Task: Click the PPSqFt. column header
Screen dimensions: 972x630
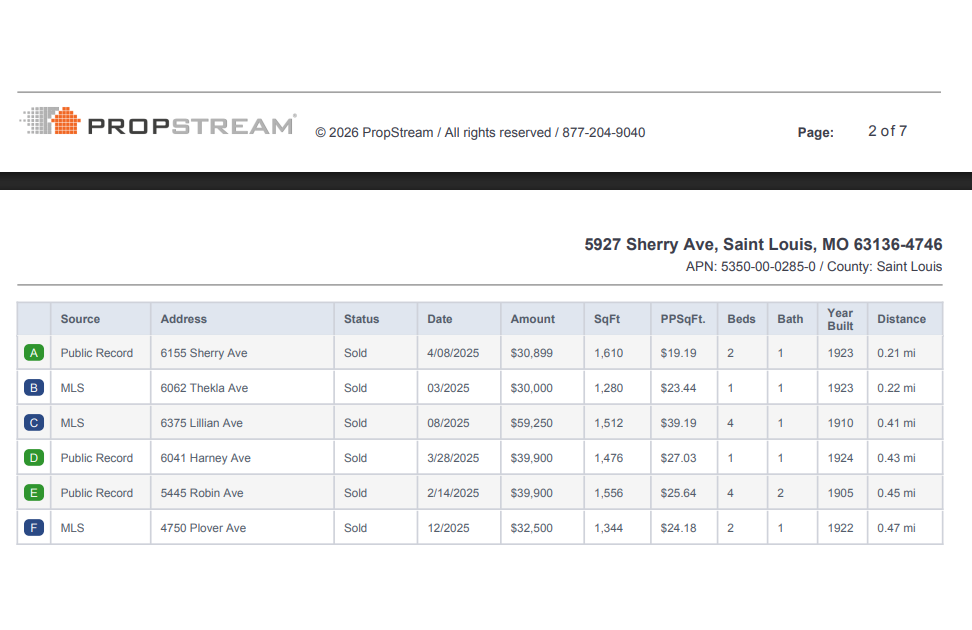Action: point(683,319)
